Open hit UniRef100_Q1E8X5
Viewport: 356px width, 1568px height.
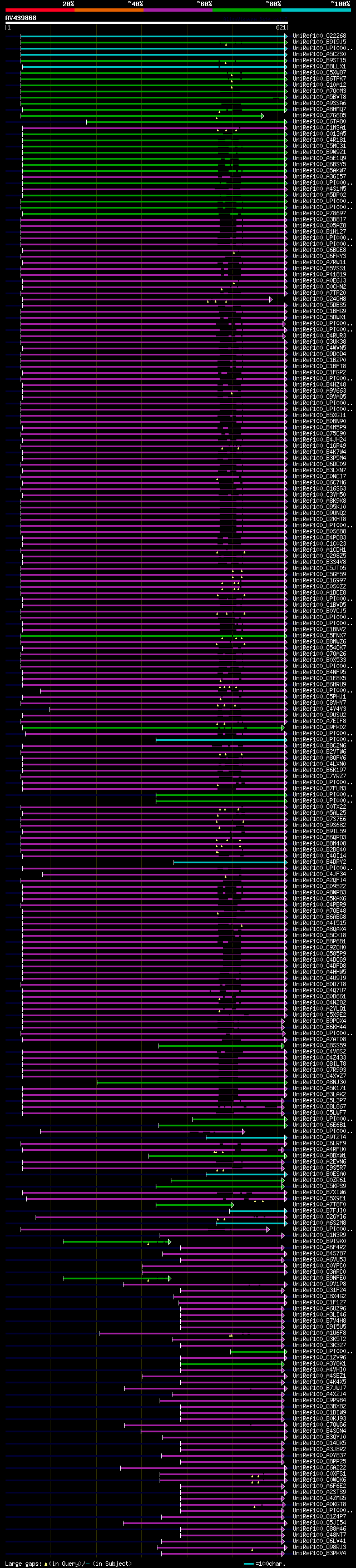click(x=319, y=678)
